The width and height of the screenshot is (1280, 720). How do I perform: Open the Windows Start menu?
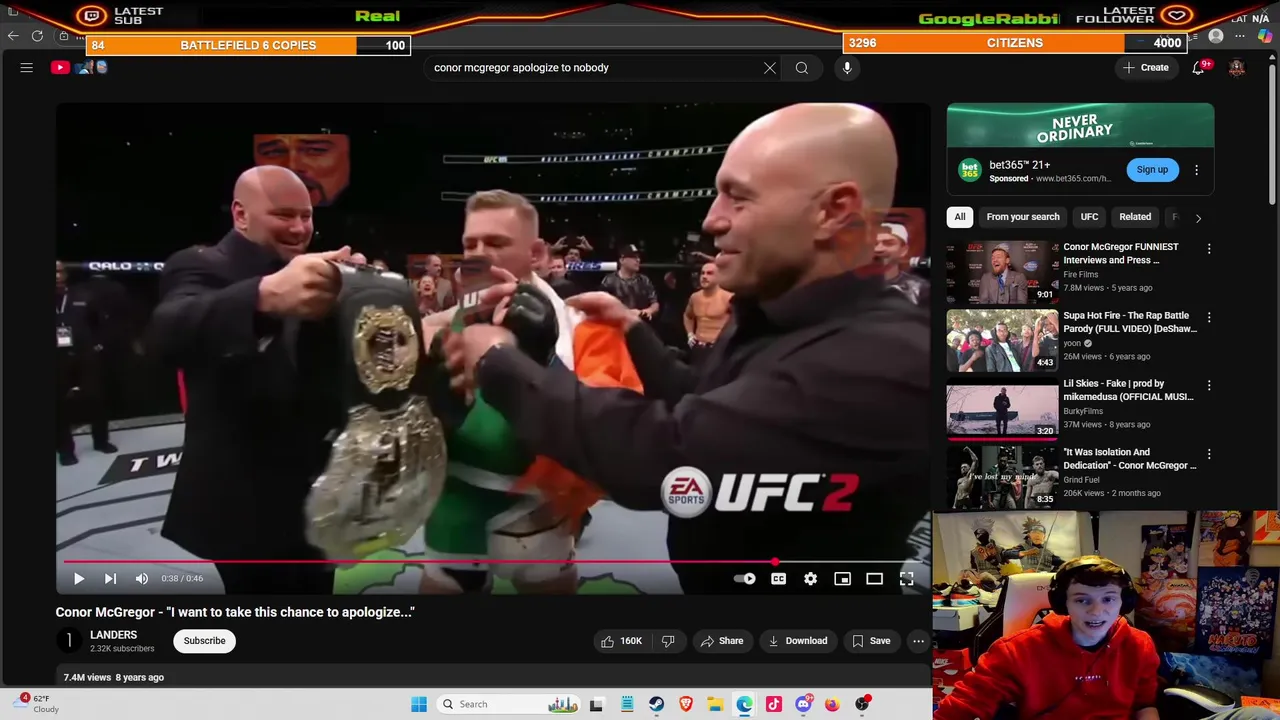[419, 704]
